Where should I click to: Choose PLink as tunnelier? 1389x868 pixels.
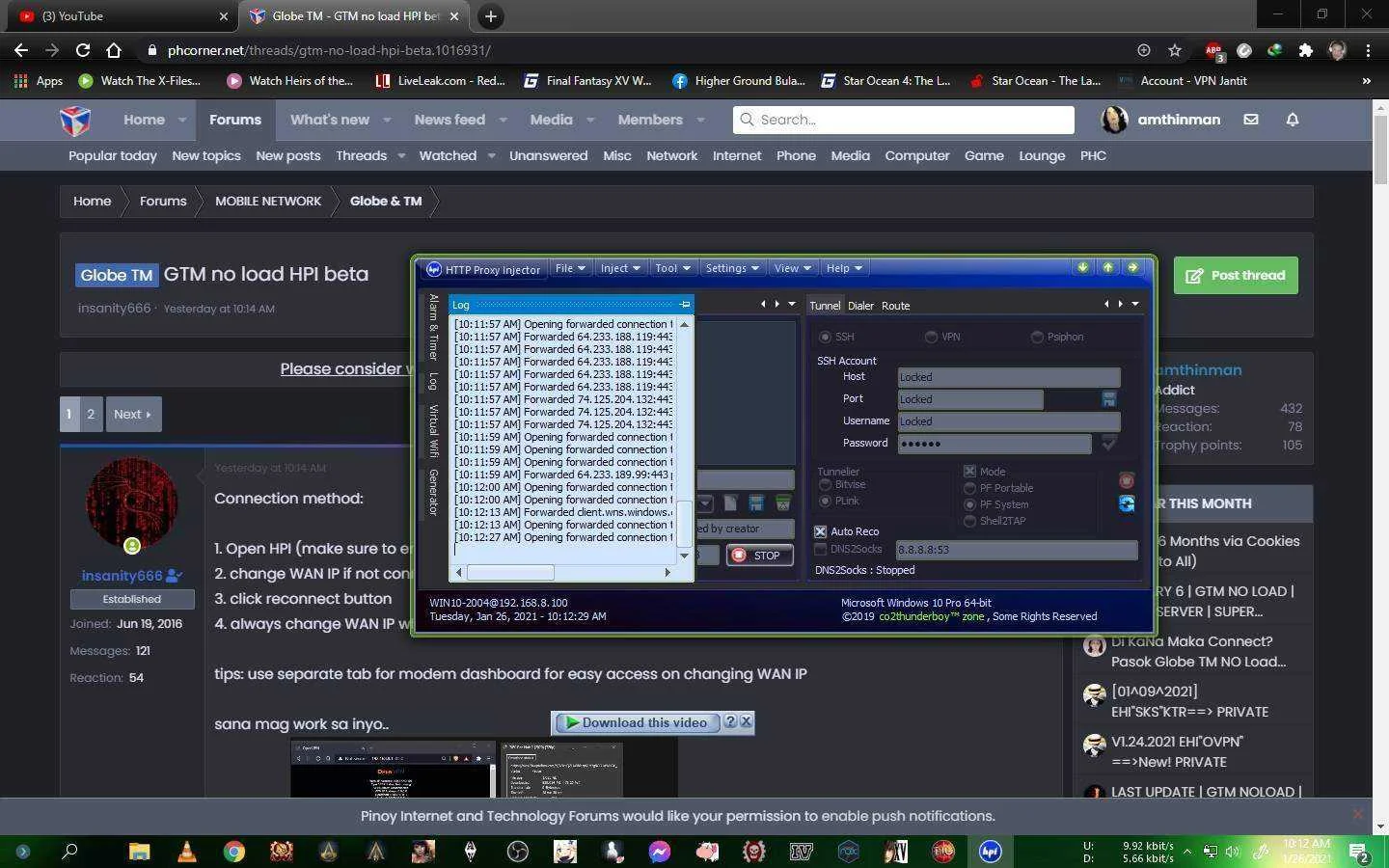[x=825, y=502]
